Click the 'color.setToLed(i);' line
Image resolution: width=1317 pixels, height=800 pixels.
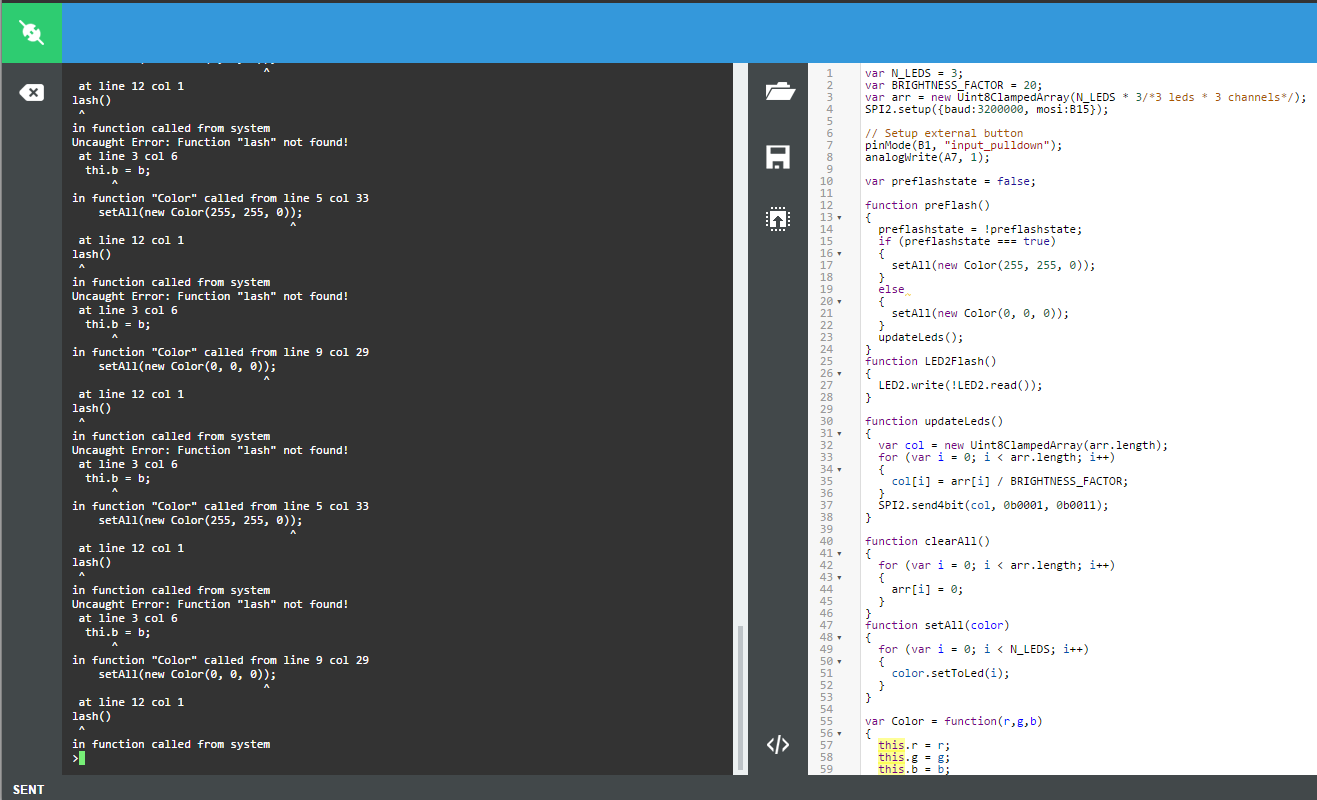click(x=951, y=673)
